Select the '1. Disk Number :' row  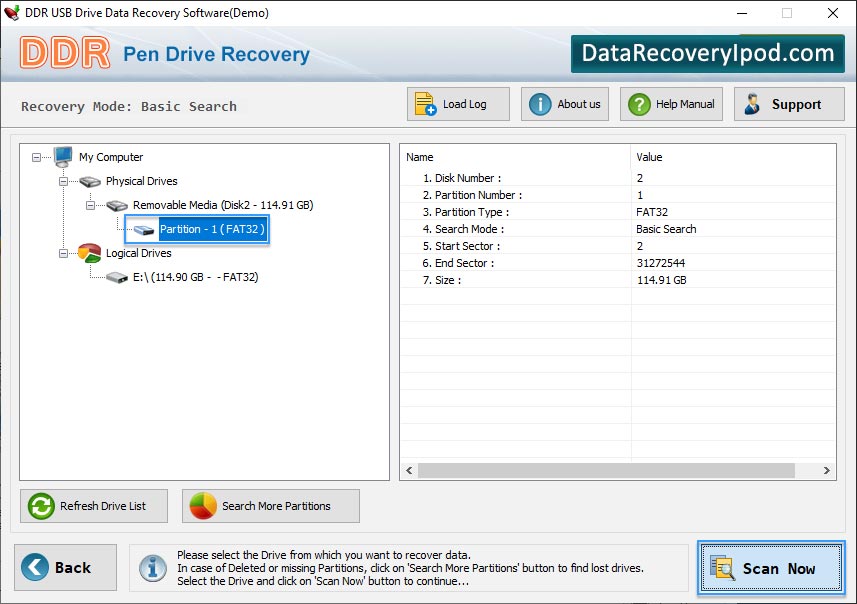point(618,178)
